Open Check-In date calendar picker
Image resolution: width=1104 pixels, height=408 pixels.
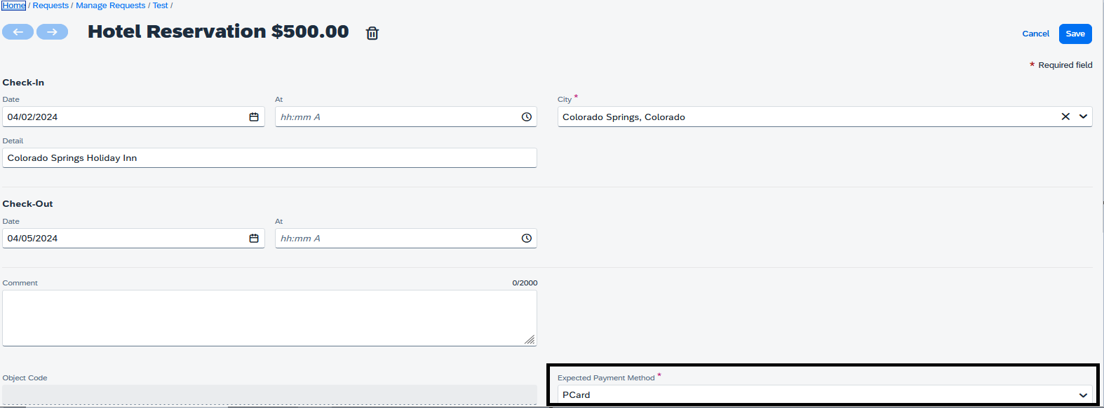[254, 117]
